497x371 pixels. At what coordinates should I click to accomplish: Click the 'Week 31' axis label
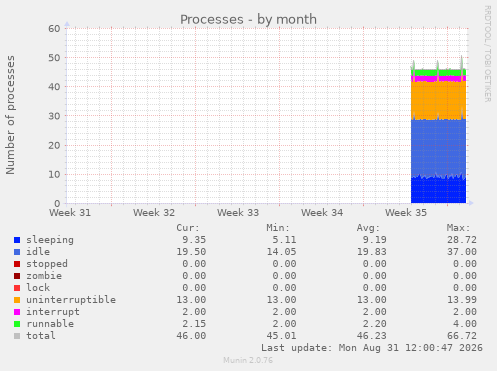click(x=70, y=213)
